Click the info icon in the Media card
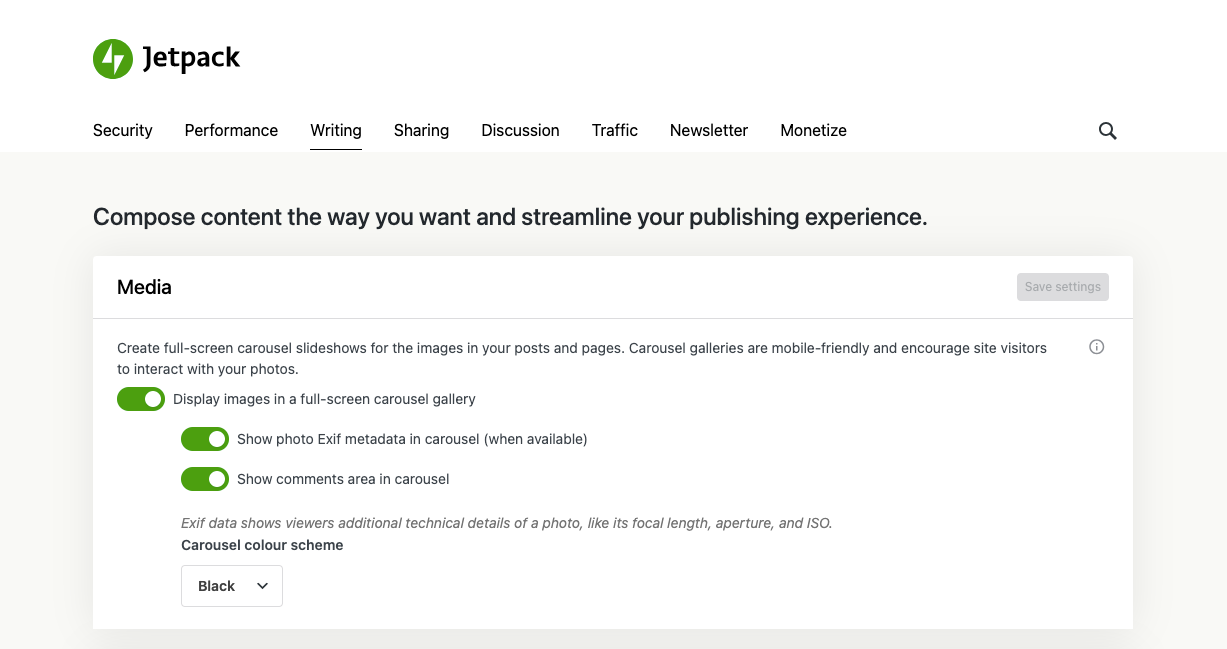The width and height of the screenshot is (1227, 649). click(x=1096, y=347)
